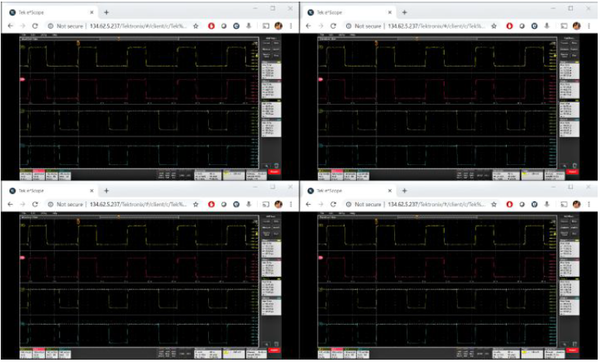Click the red run/stop button in lower-right scope
The image size is (600, 362).
(572, 351)
